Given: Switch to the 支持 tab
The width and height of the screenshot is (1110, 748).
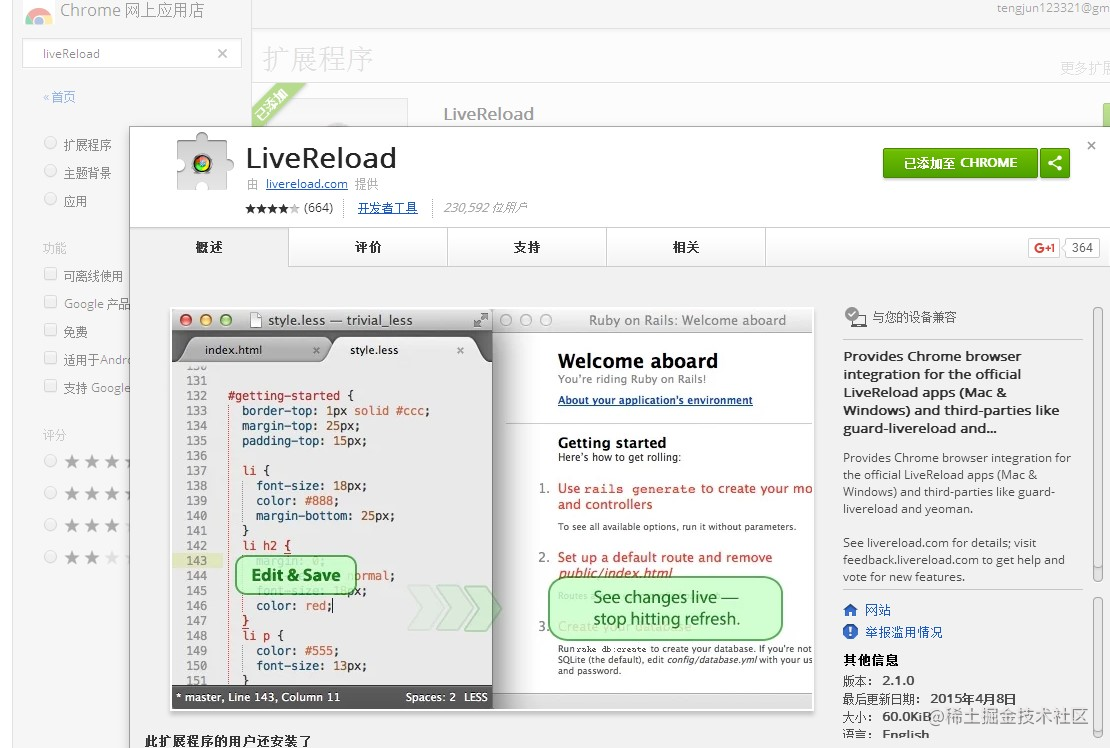Looking at the screenshot, I should [527, 247].
